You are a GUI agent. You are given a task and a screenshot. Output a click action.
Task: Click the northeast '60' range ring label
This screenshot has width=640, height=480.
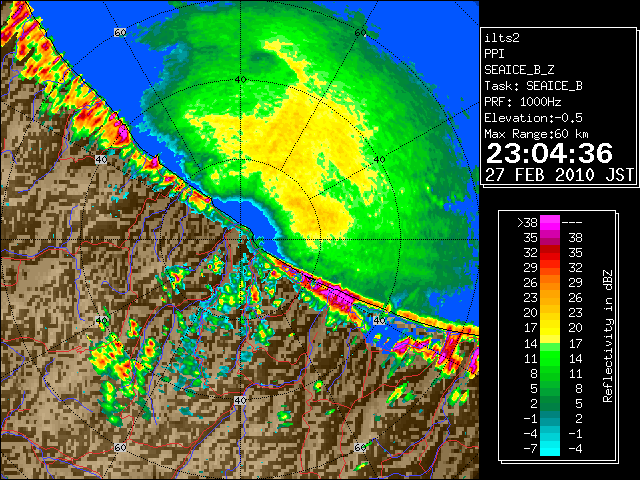click(360, 33)
